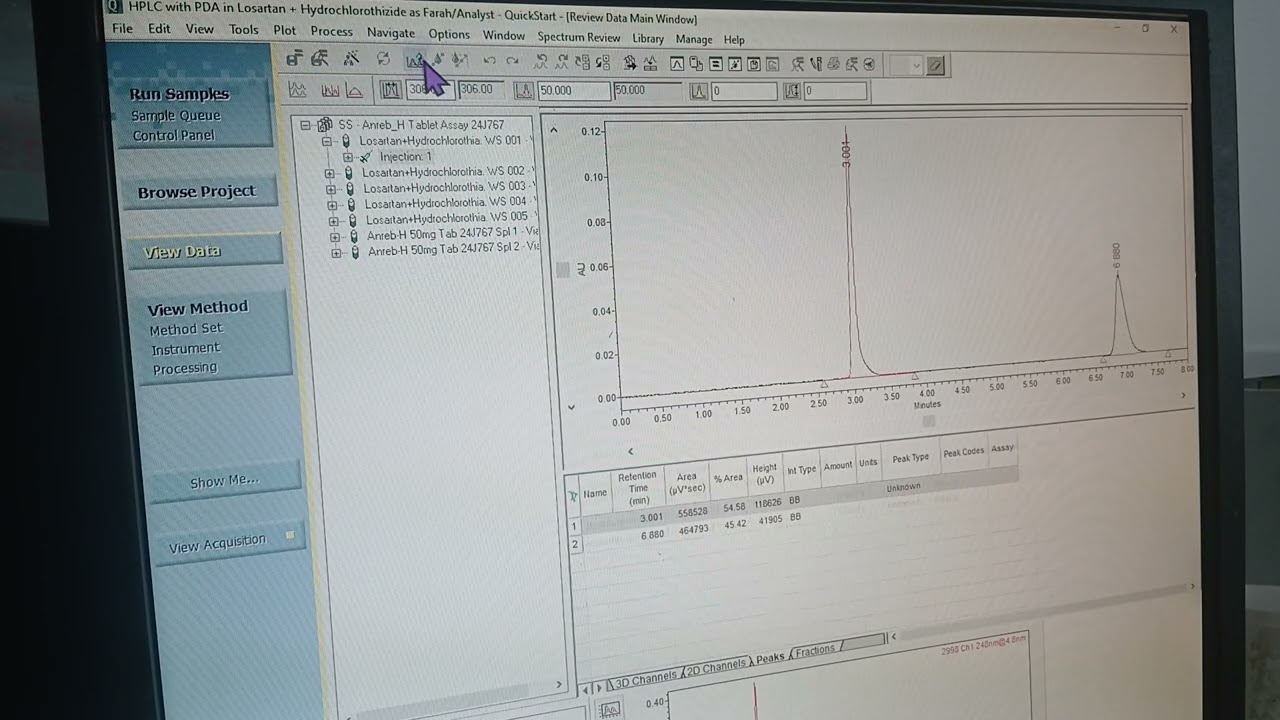Click the chromatogram horizontal scroll right arrow
The width and height of the screenshot is (1280, 720).
point(1184,396)
